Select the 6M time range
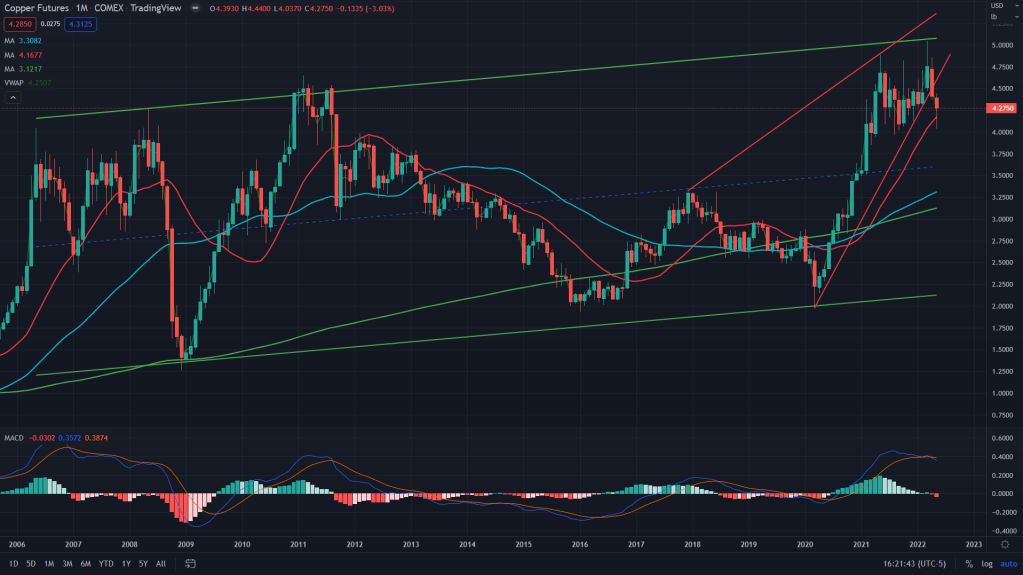Viewport: 1023px width, 575px height. [86, 564]
